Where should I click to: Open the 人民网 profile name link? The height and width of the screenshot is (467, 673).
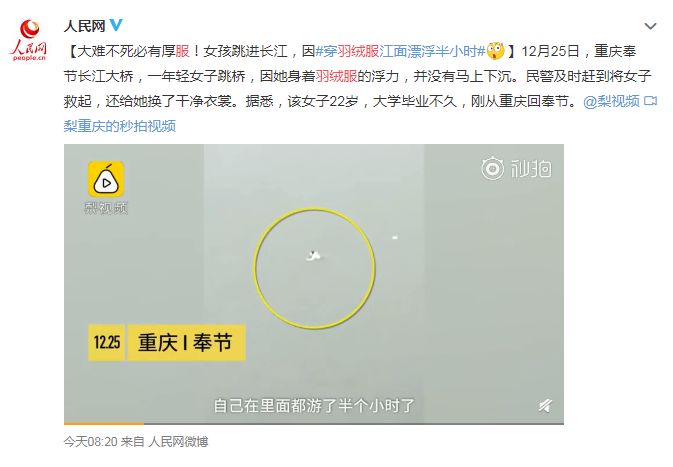[85, 26]
